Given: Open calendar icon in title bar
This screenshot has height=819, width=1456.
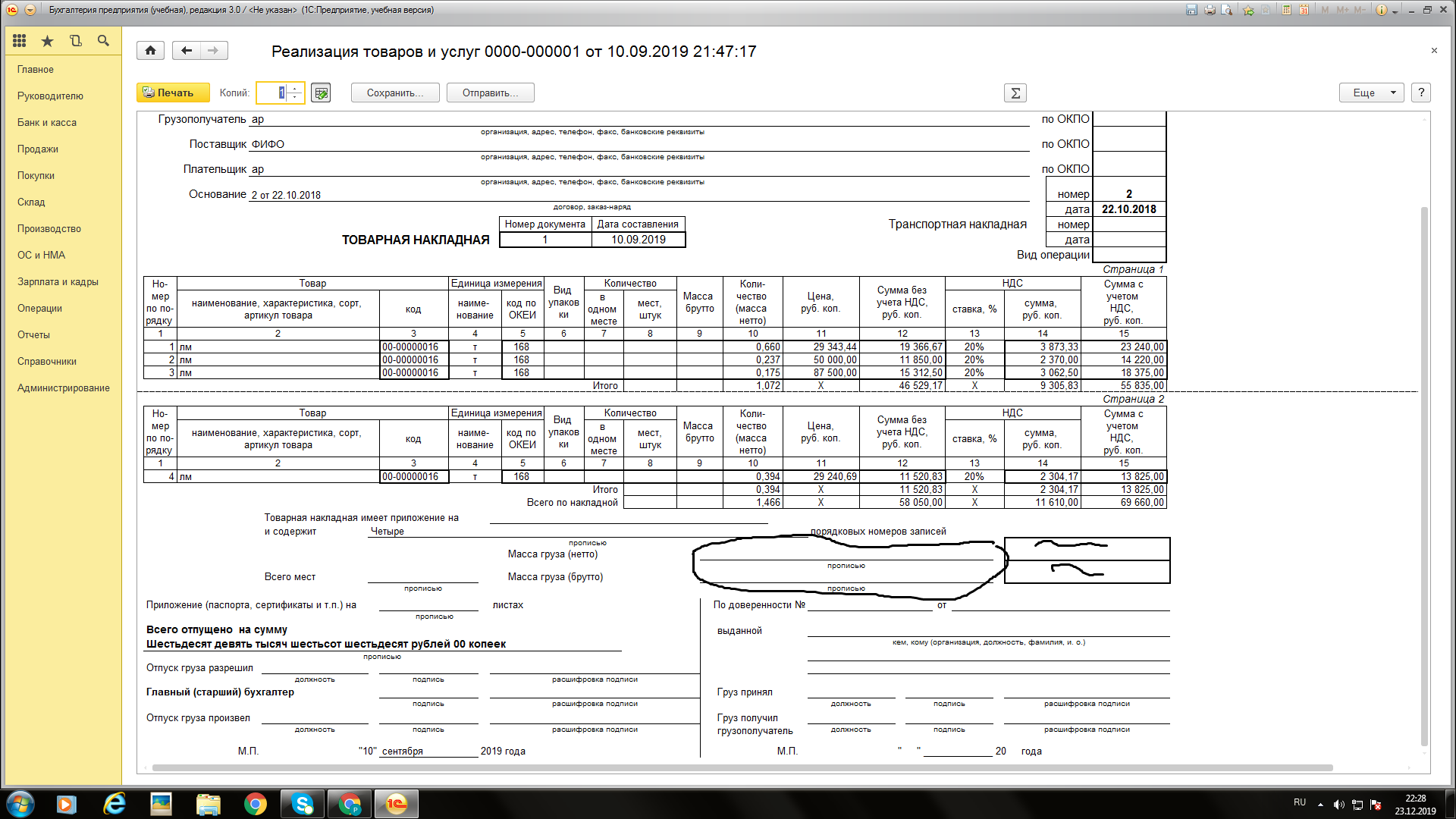Looking at the screenshot, I should [x=1304, y=10].
